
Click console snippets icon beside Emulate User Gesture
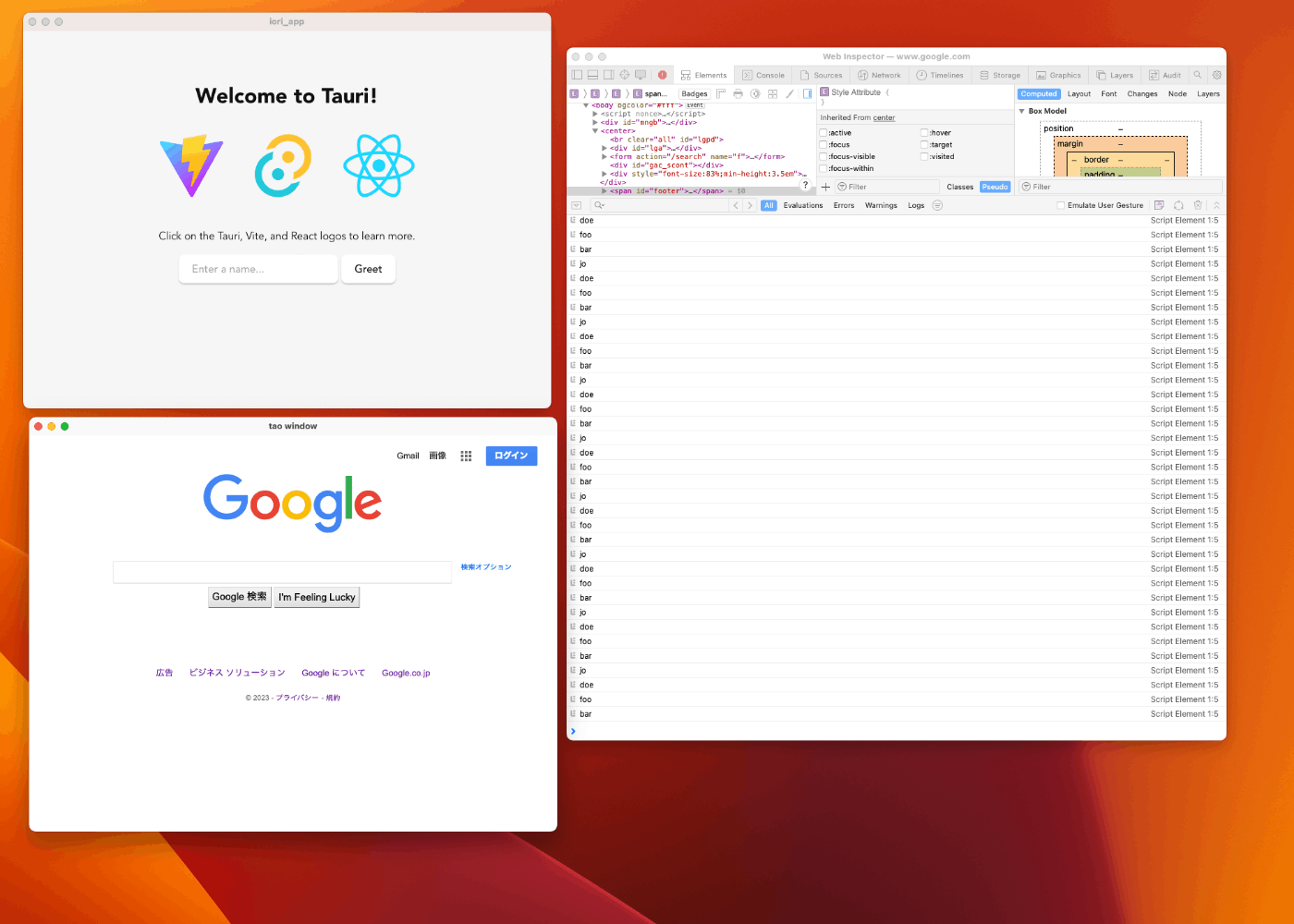click(x=1159, y=205)
